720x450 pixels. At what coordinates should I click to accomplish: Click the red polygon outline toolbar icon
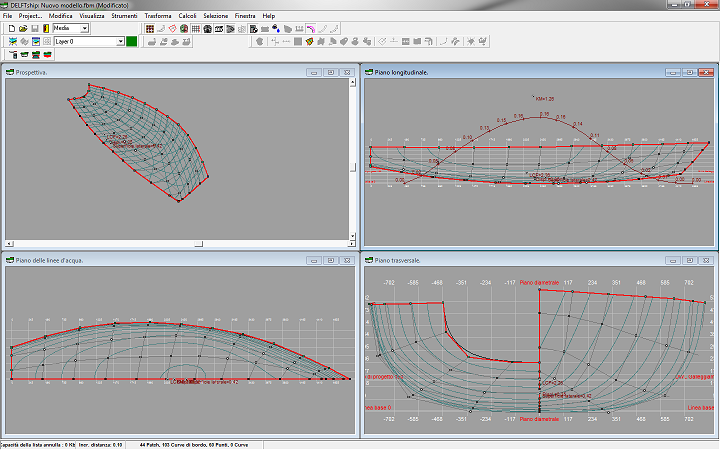(173, 28)
